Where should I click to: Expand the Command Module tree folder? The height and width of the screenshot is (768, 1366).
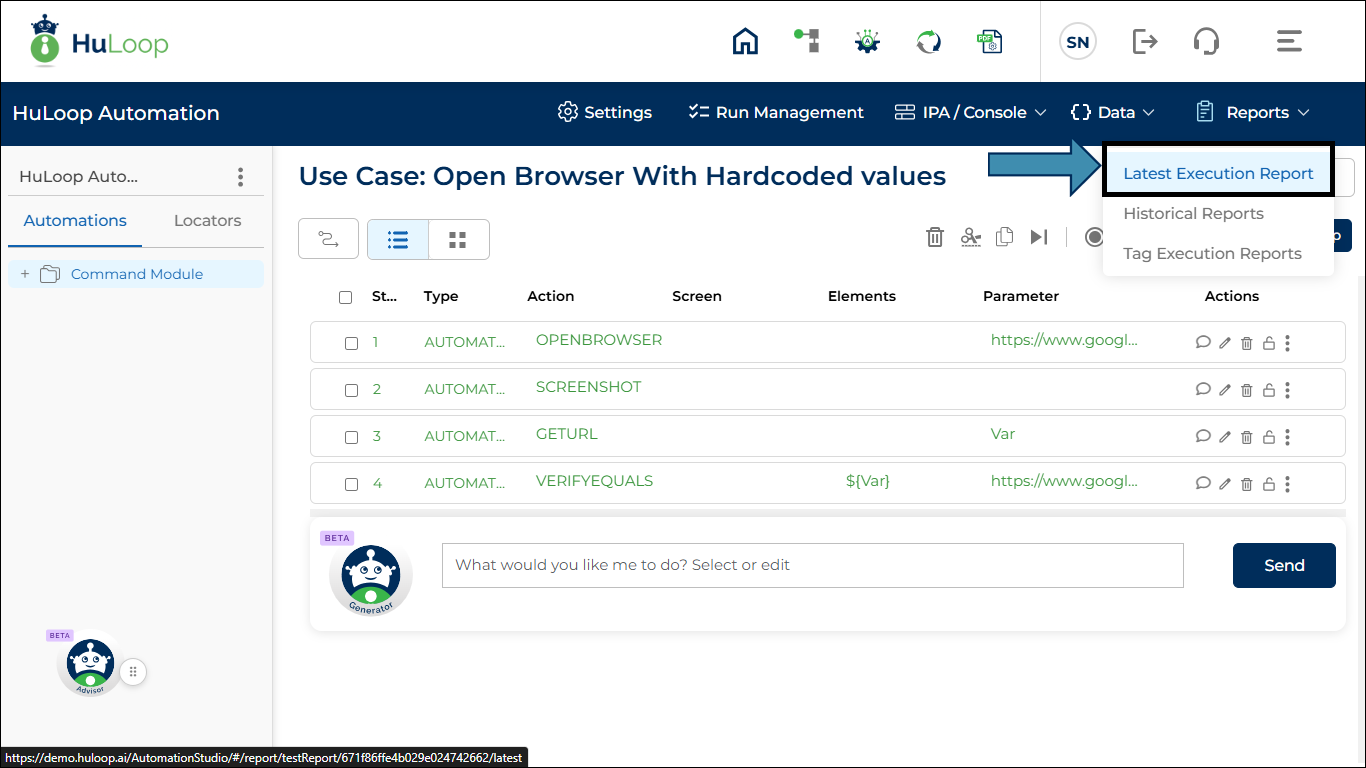tap(25, 274)
